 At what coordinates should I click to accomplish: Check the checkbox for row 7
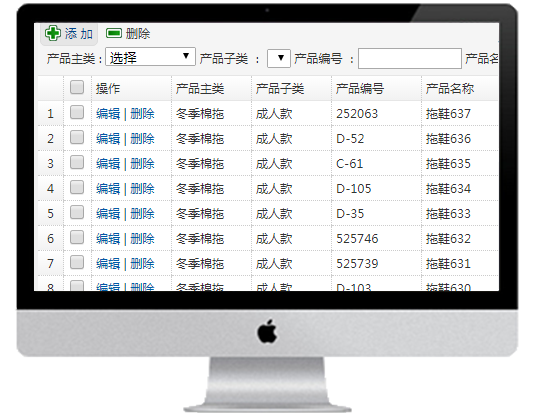pos(77,262)
